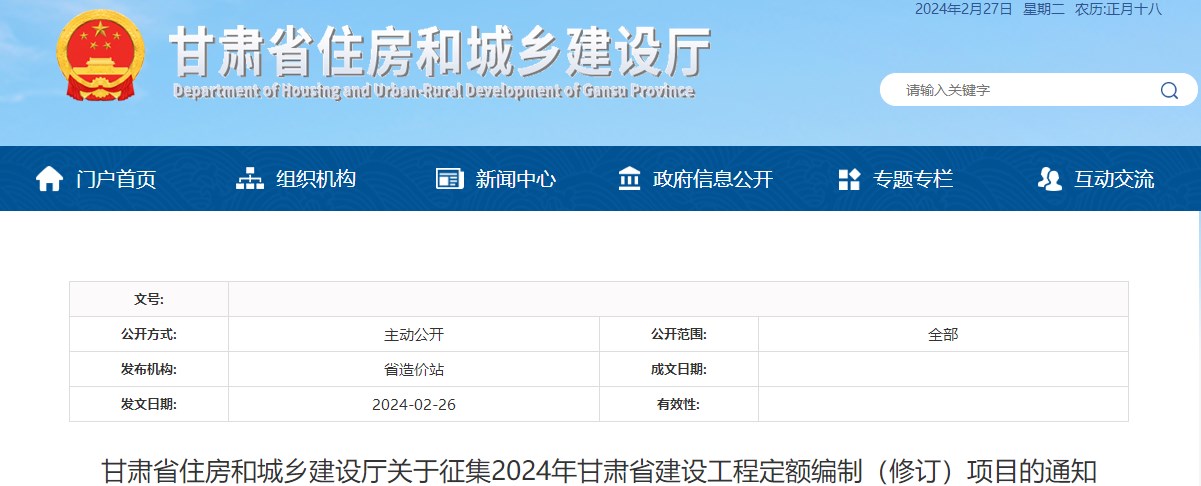Focus the 请输入关键字 search field
Screen dimensions: 1201x486
(x=1020, y=90)
